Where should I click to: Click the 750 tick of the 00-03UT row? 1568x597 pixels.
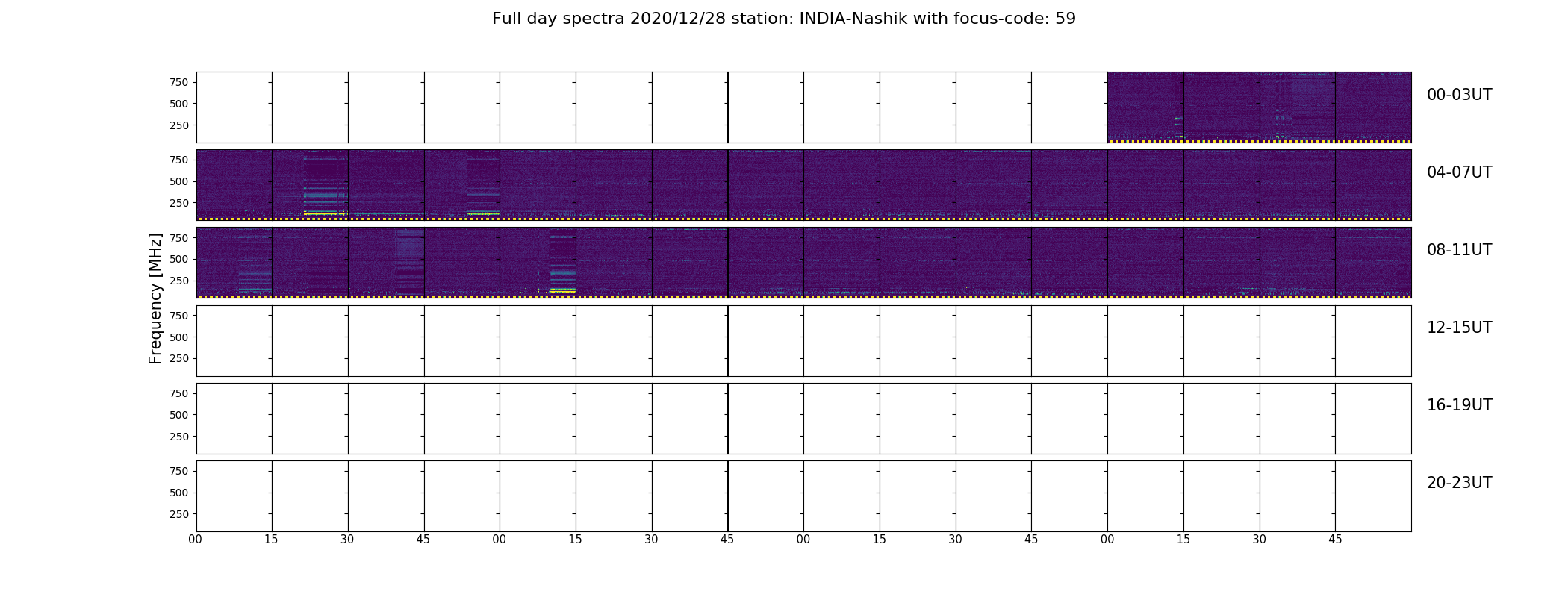pos(179,82)
